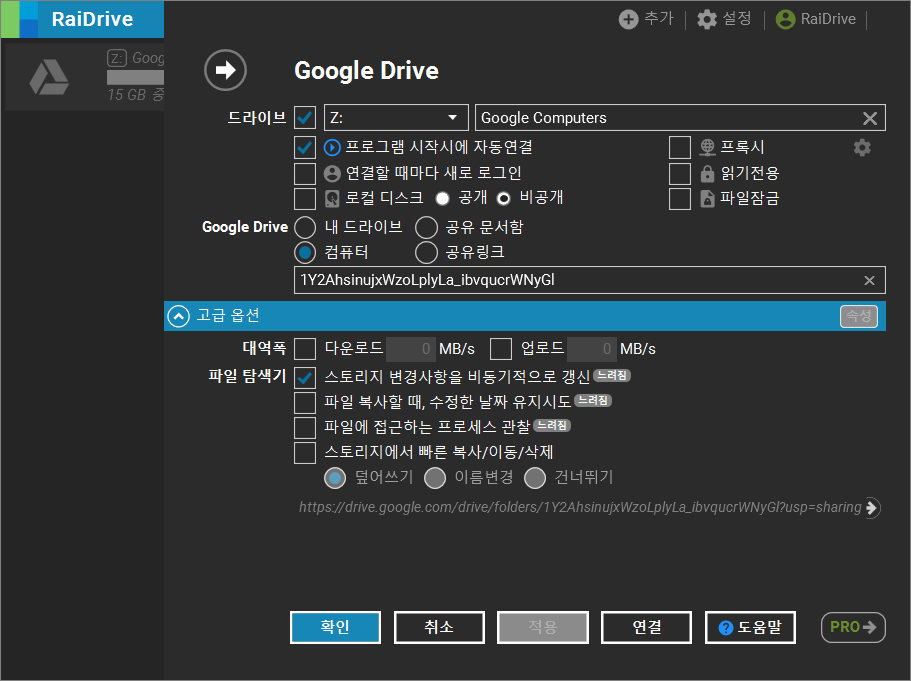Click the file lock document icon
Screen dimensions: 911x681
pyautogui.click(x=707, y=199)
